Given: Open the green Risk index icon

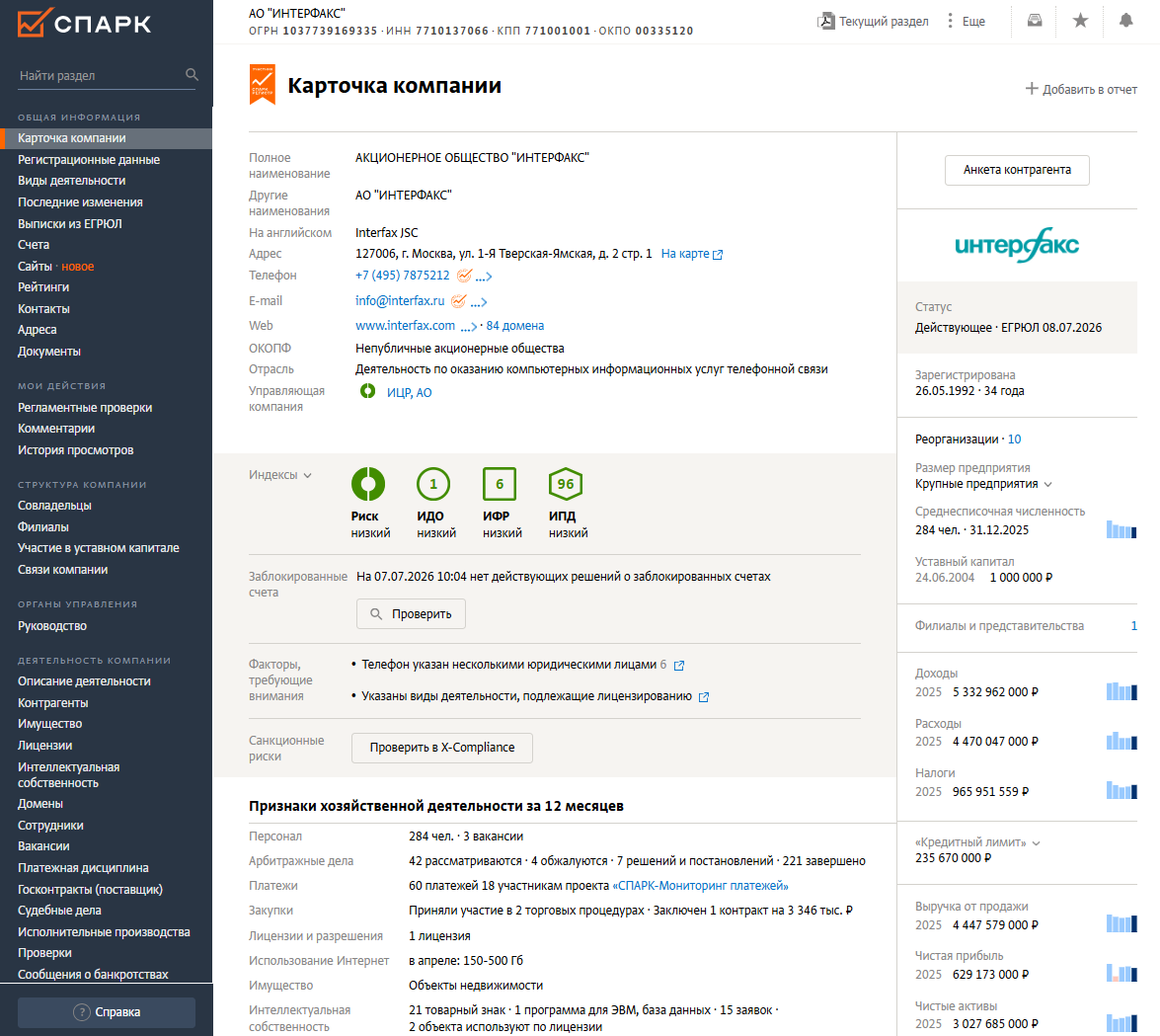Looking at the screenshot, I should click(x=367, y=485).
